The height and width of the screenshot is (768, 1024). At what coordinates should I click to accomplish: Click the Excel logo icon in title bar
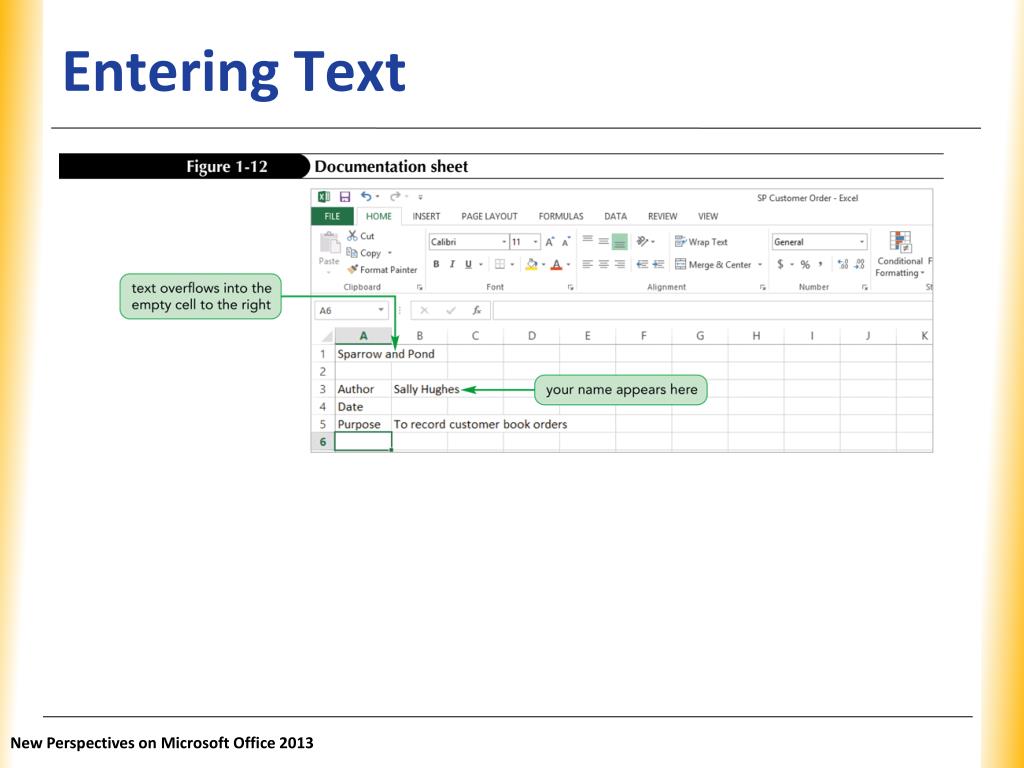[x=324, y=197]
